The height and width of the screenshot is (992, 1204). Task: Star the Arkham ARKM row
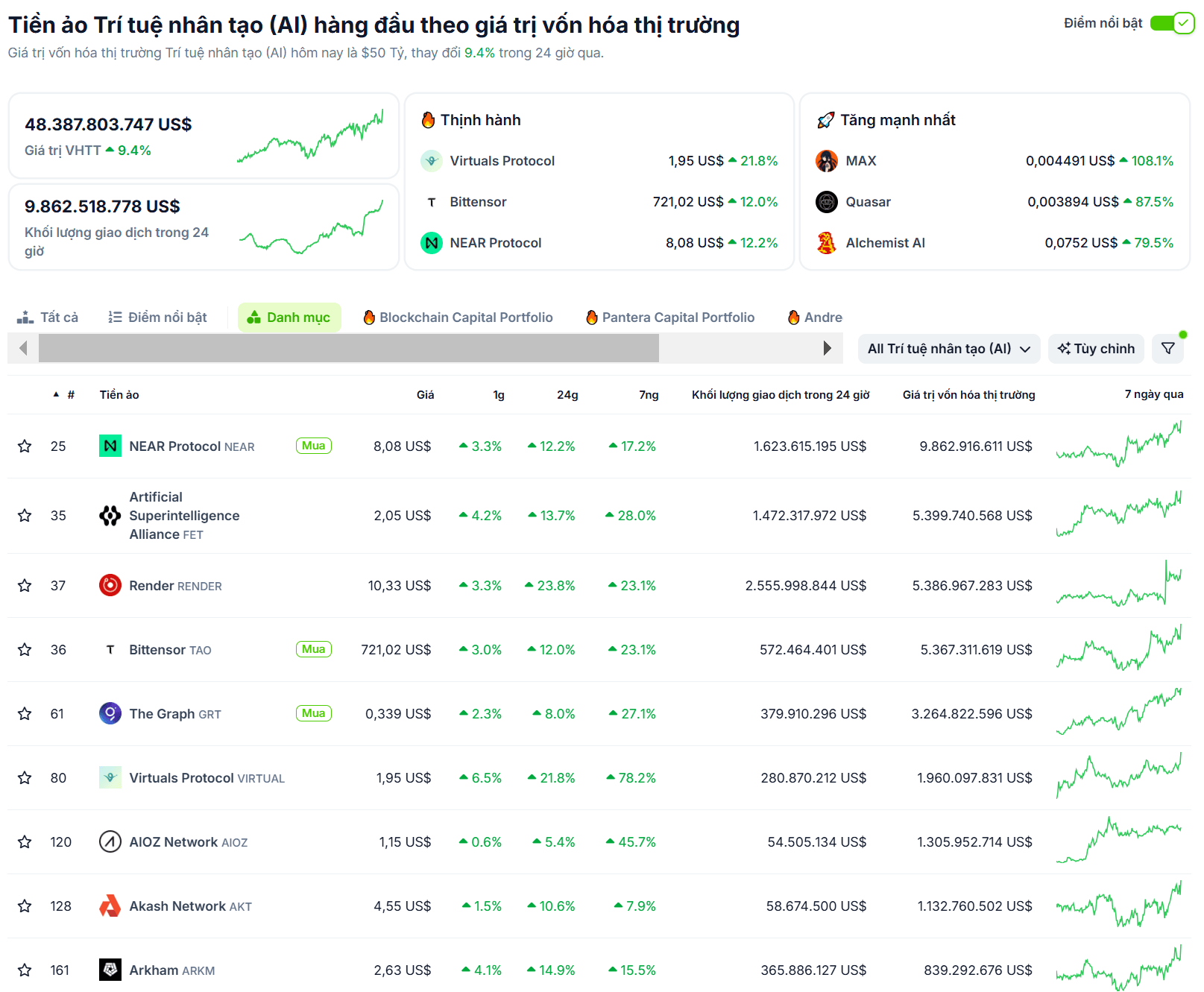tap(25, 970)
